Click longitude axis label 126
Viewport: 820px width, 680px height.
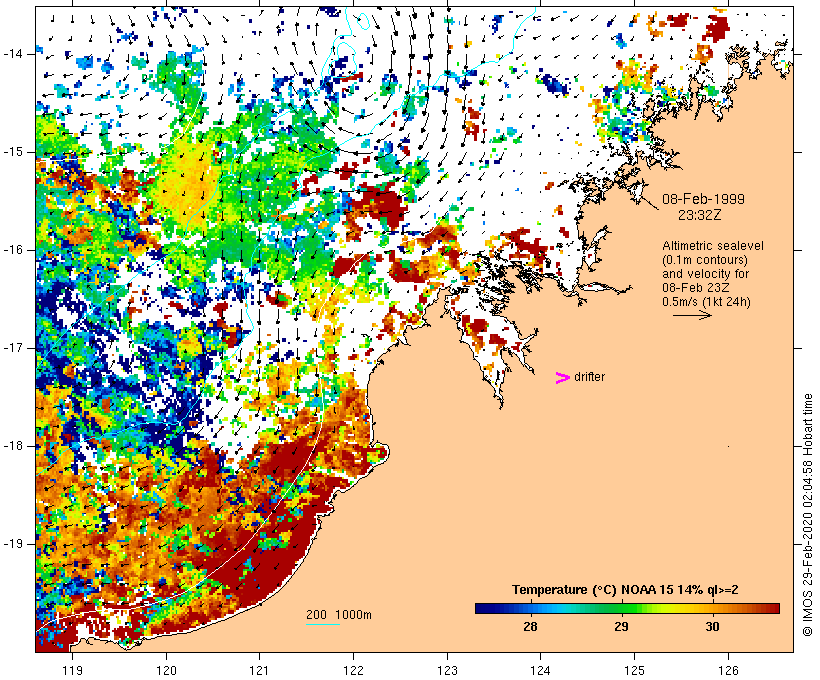[x=728, y=670]
